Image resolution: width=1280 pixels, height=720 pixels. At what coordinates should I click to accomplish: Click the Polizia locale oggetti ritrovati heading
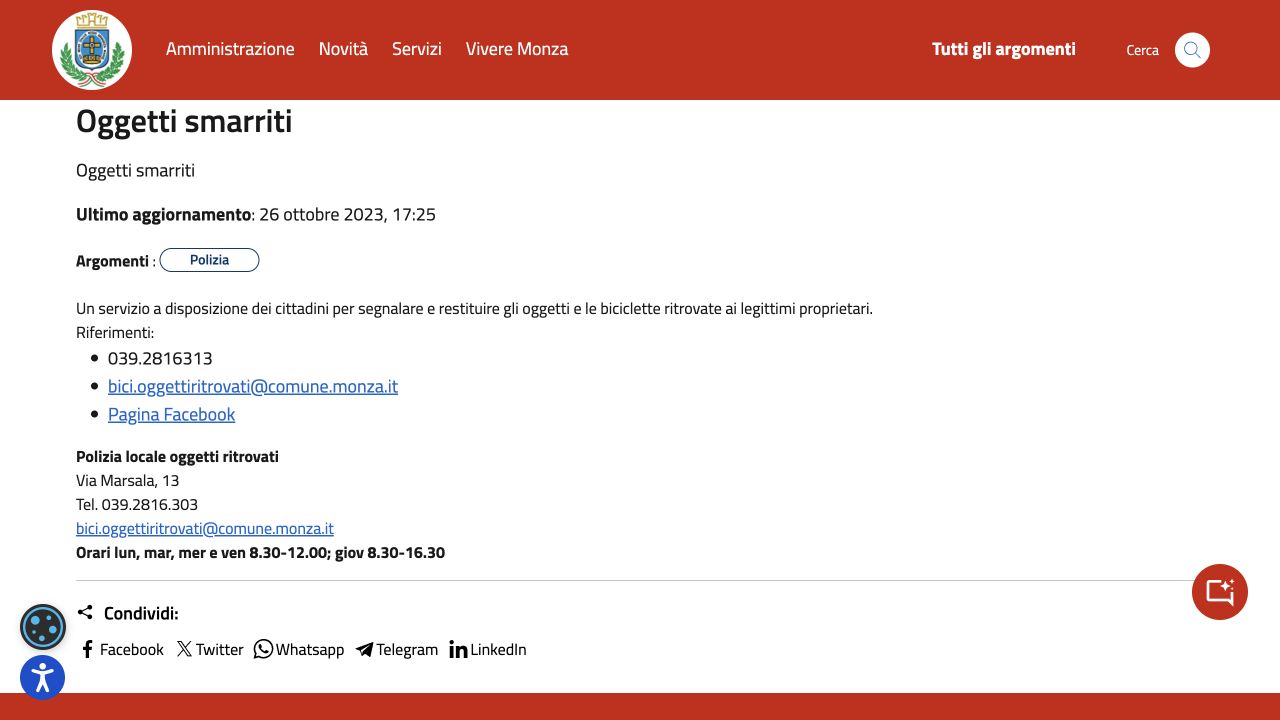[x=177, y=456]
